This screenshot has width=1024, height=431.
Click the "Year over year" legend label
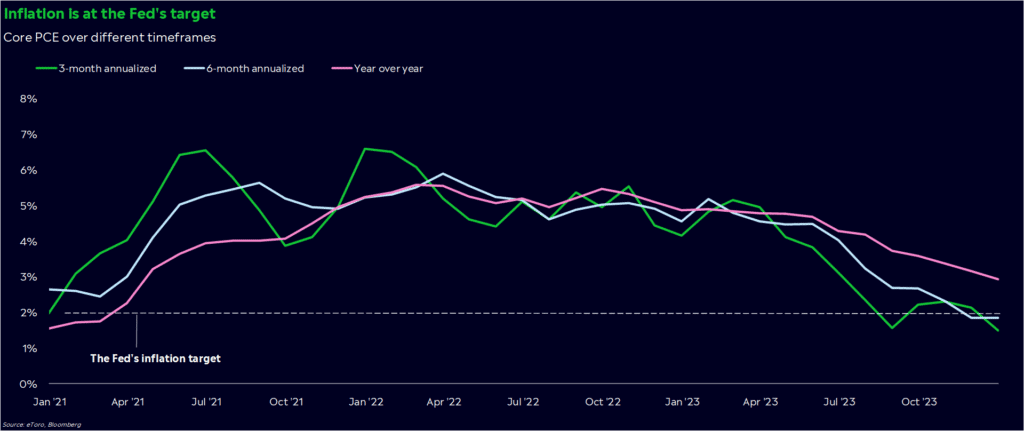[x=389, y=67]
